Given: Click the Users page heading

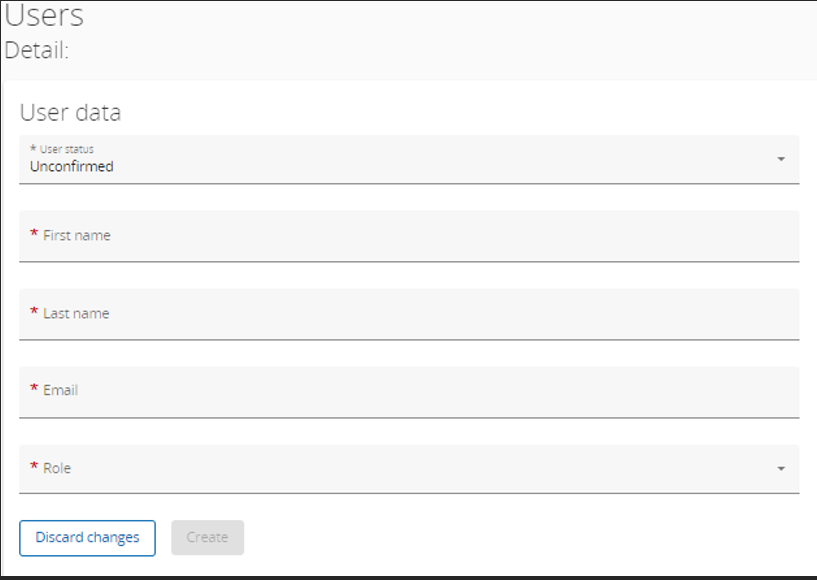Looking at the screenshot, I should (x=45, y=16).
